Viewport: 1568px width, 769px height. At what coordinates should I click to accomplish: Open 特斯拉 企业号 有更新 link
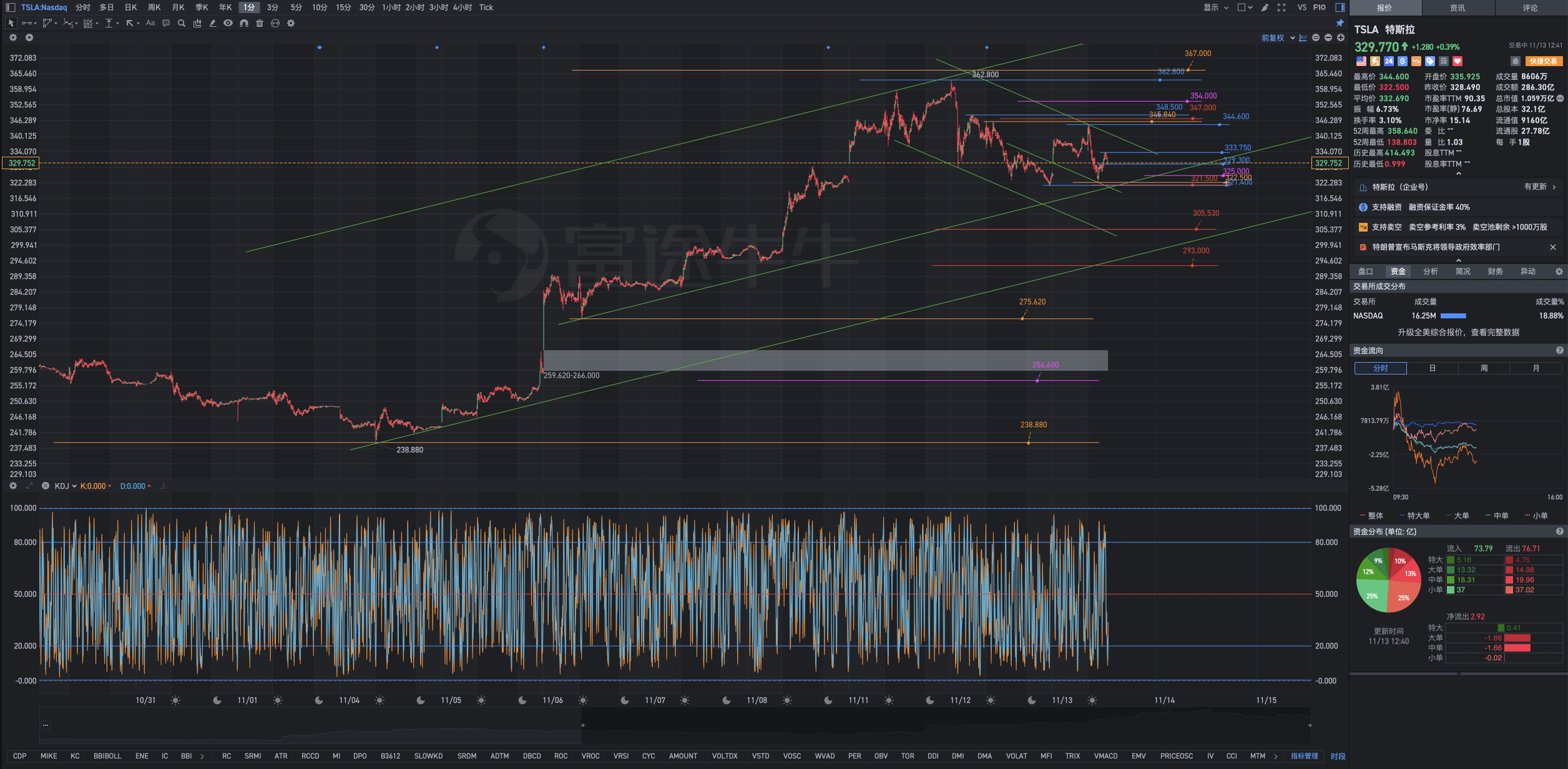pos(1459,187)
